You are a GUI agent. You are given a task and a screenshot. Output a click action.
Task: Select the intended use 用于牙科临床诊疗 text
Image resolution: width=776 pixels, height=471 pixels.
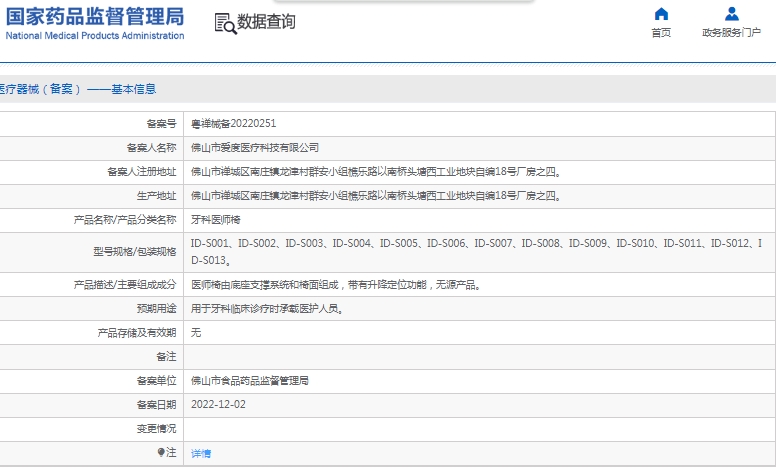[267, 309]
